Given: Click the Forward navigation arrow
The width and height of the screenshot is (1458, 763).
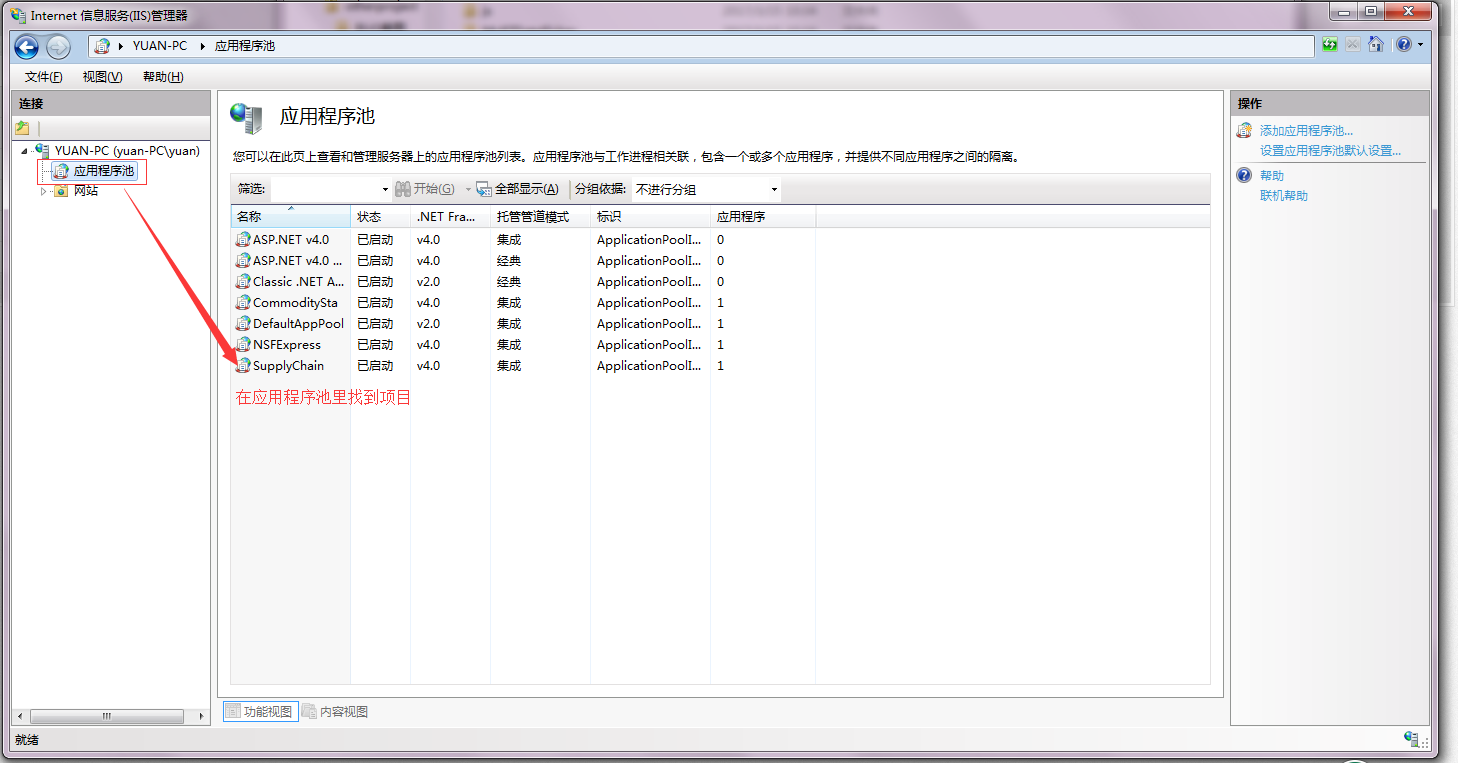Looking at the screenshot, I should coord(58,46).
